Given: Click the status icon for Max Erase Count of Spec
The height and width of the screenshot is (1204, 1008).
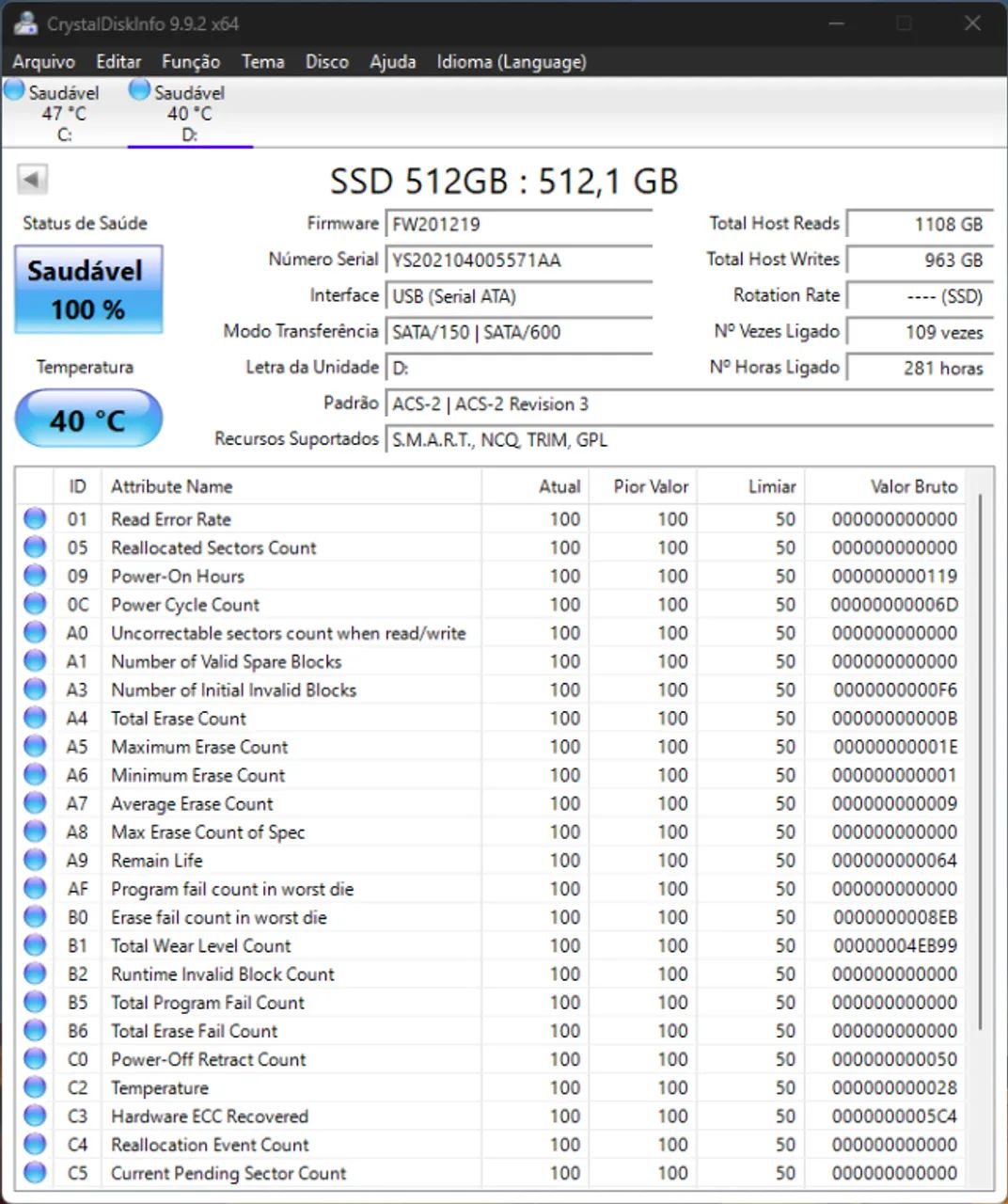Looking at the screenshot, I should [x=35, y=832].
